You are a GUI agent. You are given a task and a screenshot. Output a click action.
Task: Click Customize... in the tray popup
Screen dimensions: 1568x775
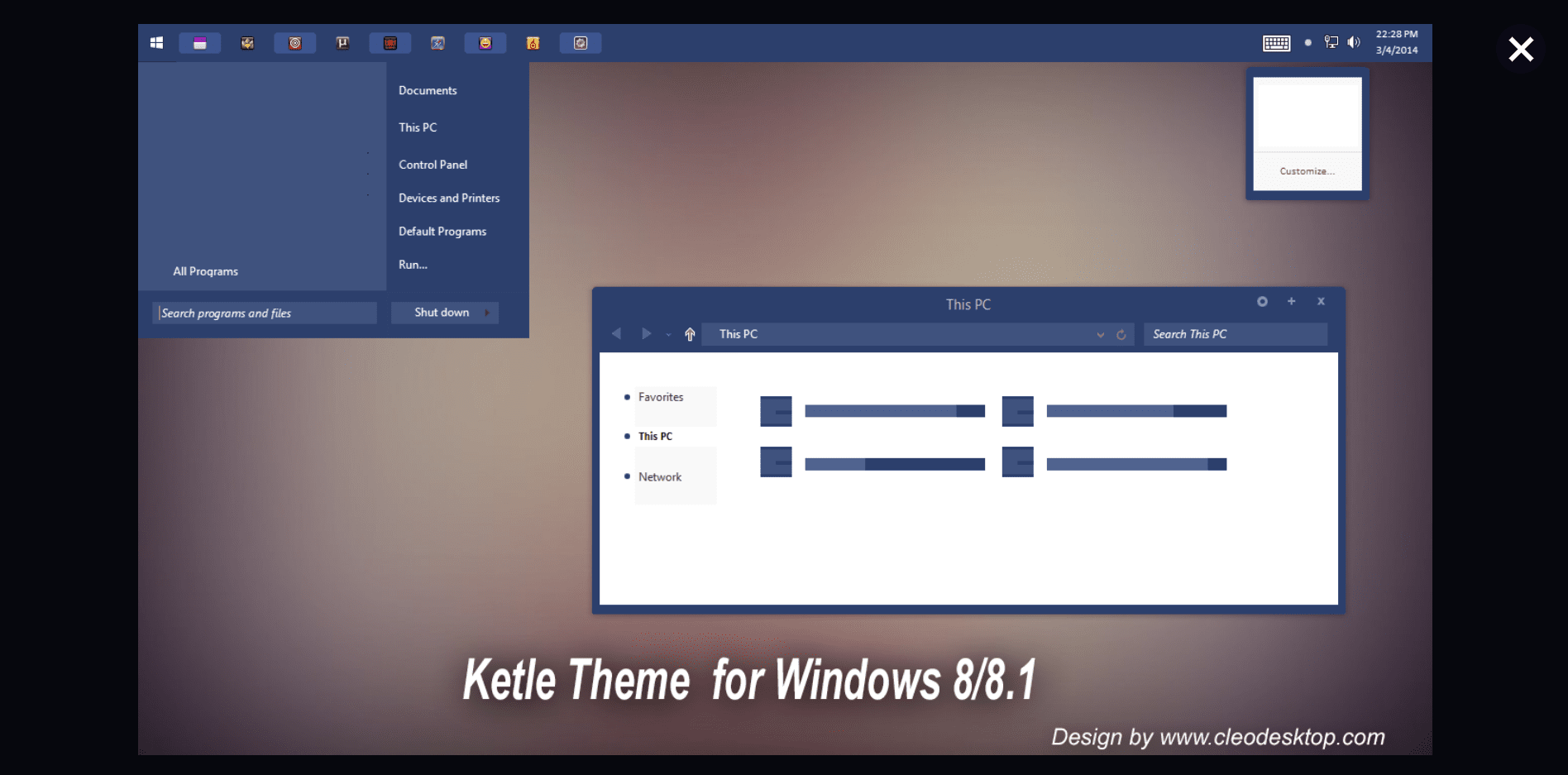[x=1307, y=171]
